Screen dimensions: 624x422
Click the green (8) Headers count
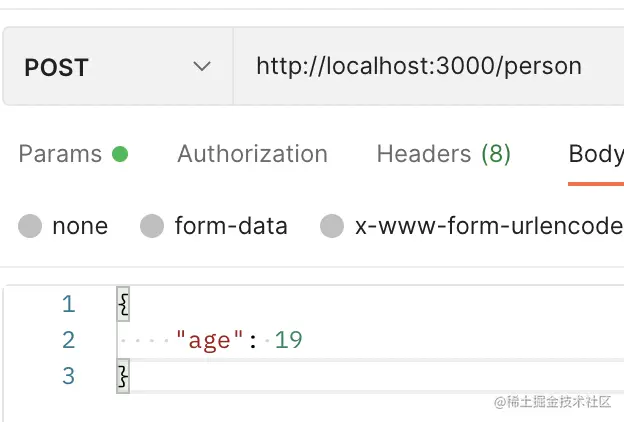coord(496,154)
